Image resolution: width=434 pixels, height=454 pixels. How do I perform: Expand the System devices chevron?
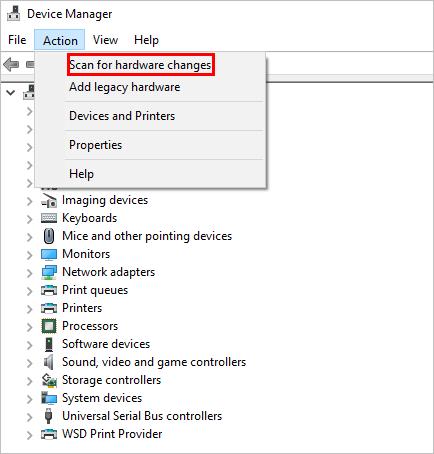(x=29, y=399)
